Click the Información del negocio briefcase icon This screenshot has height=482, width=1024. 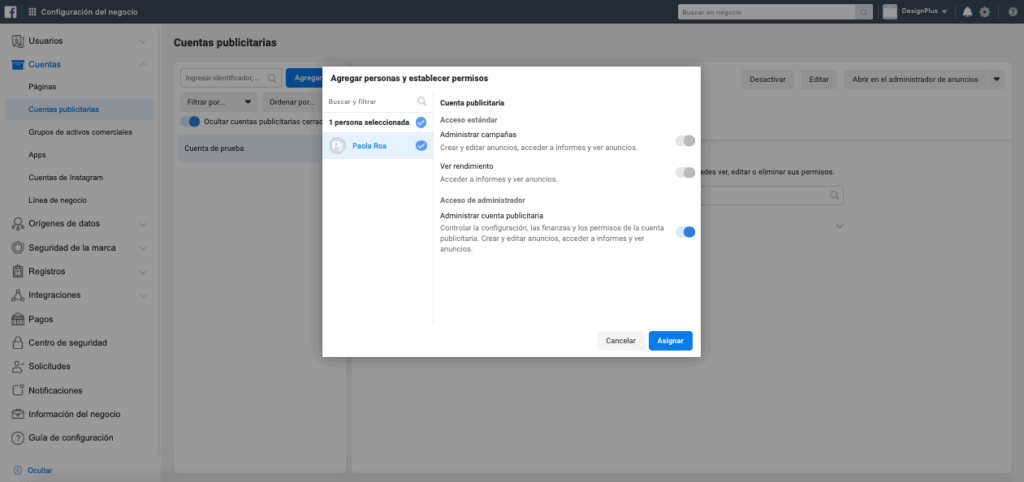click(x=18, y=414)
